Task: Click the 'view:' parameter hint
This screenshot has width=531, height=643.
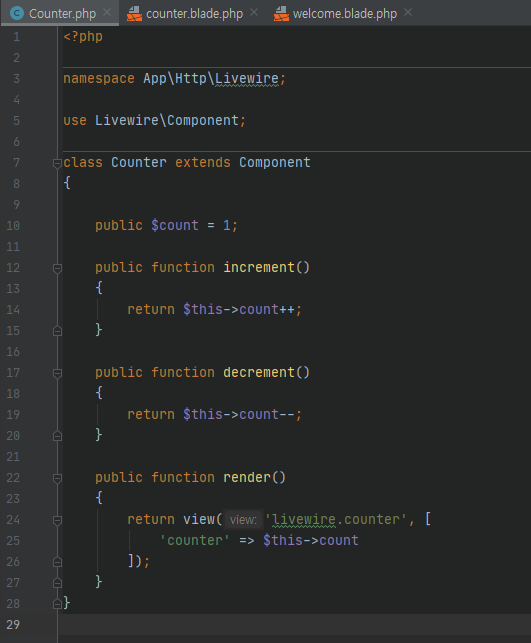Action: click(x=243, y=520)
